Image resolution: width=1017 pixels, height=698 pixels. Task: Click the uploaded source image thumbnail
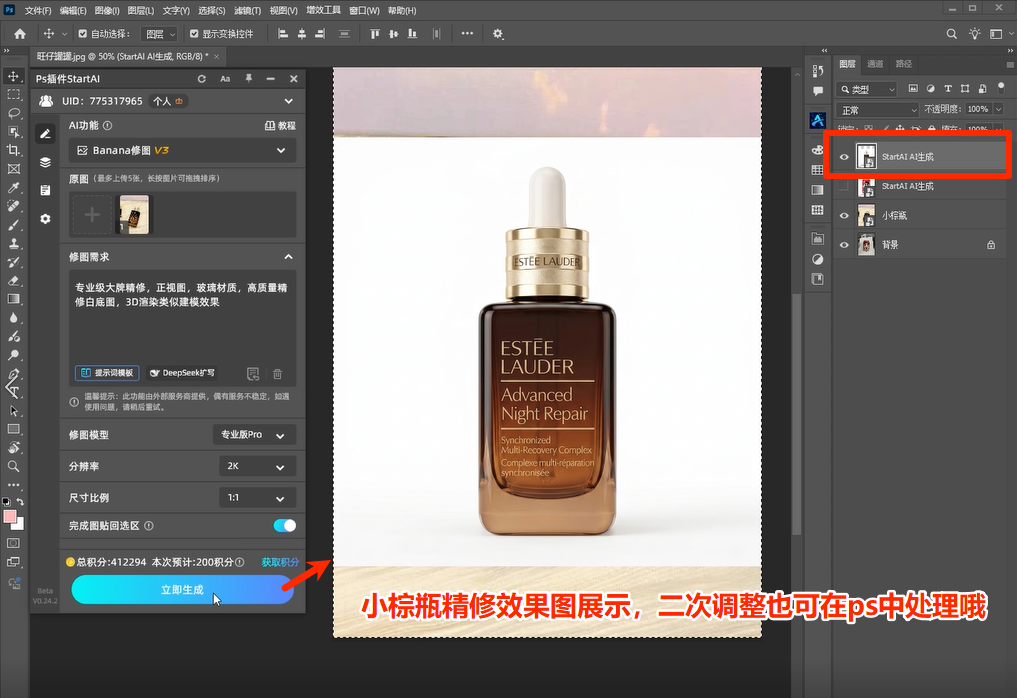pos(133,215)
